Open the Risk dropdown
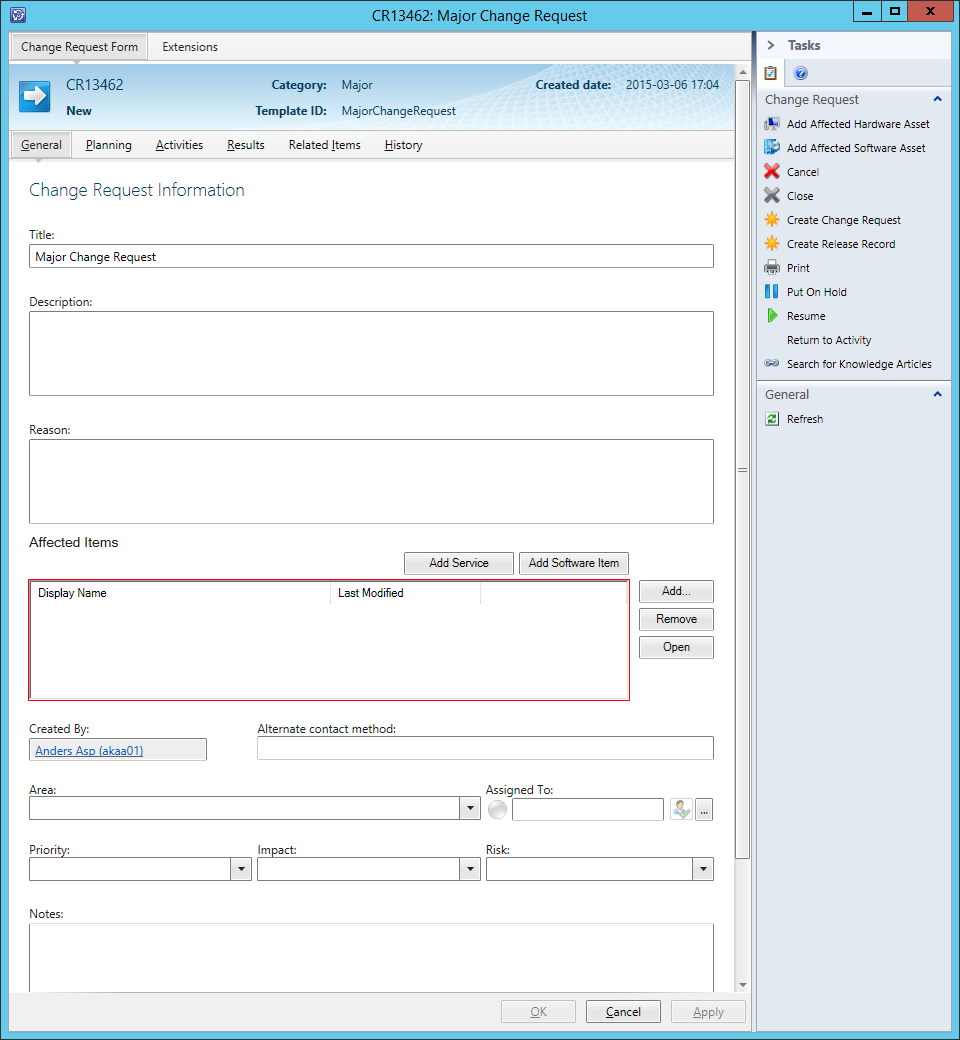The width and height of the screenshot is (960, 1040). click(x=703, y=869)
